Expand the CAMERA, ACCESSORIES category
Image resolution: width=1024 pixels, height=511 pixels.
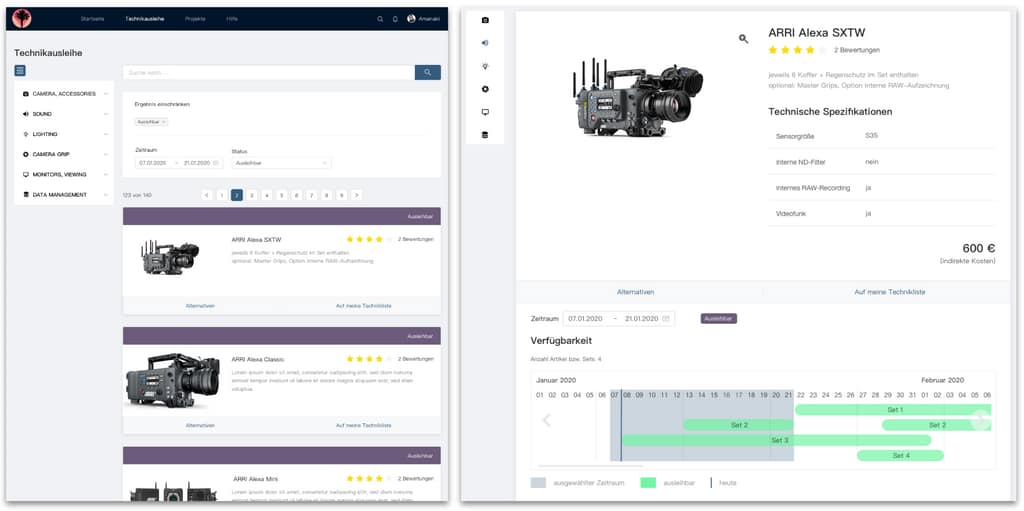[105, 94]
